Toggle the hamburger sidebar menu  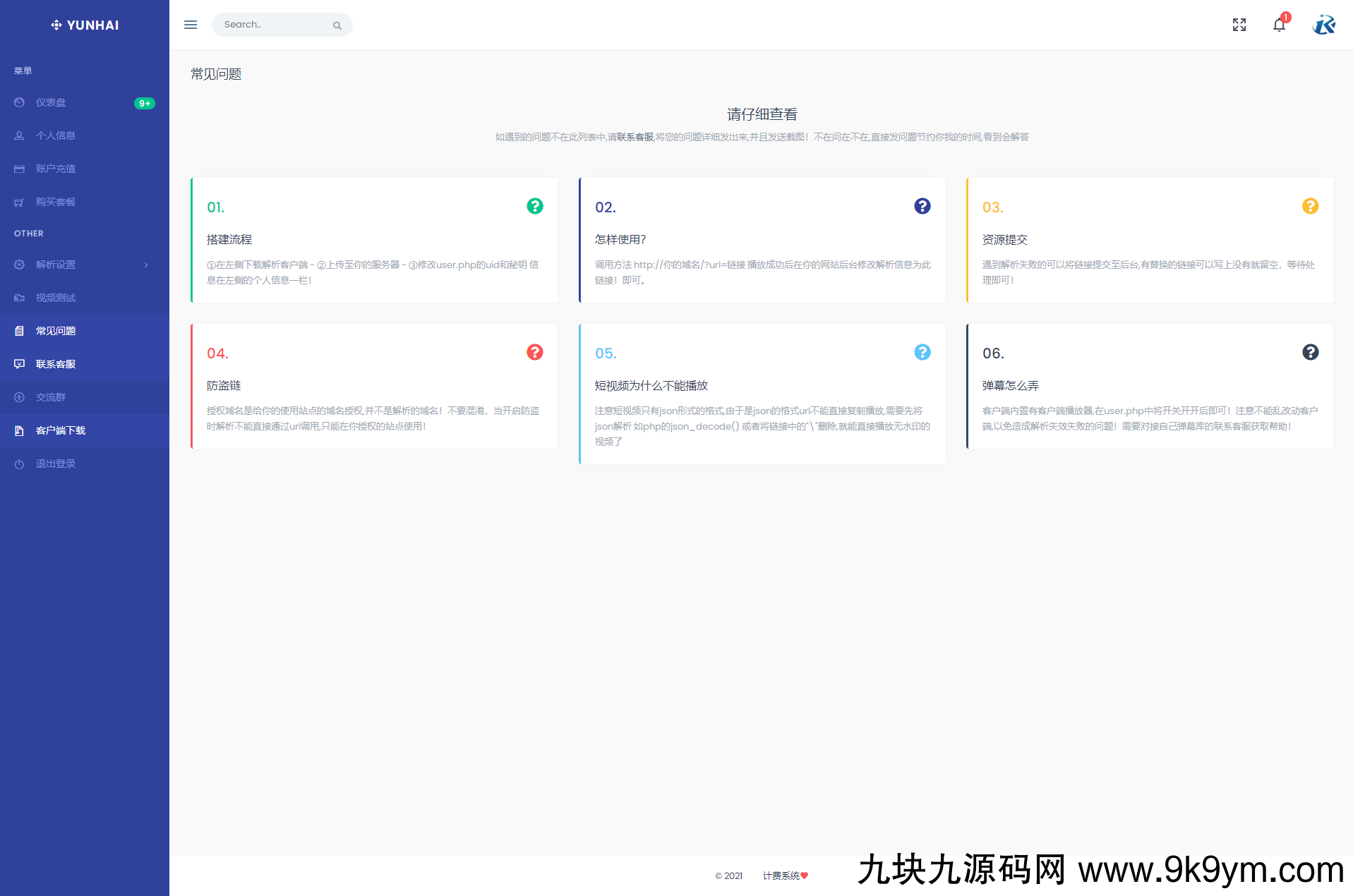(191, 25)
